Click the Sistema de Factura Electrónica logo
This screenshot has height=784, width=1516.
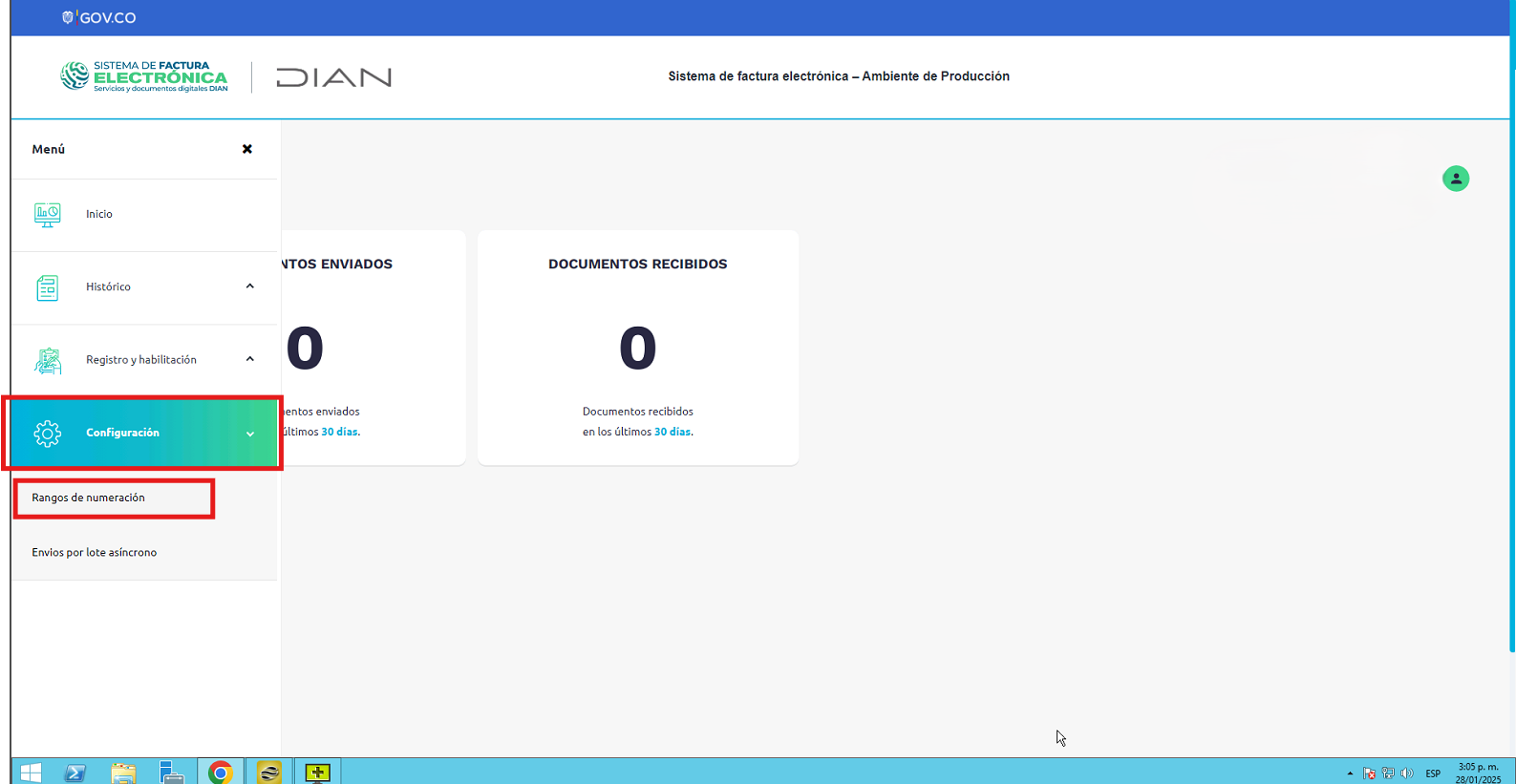click(144, 76)
